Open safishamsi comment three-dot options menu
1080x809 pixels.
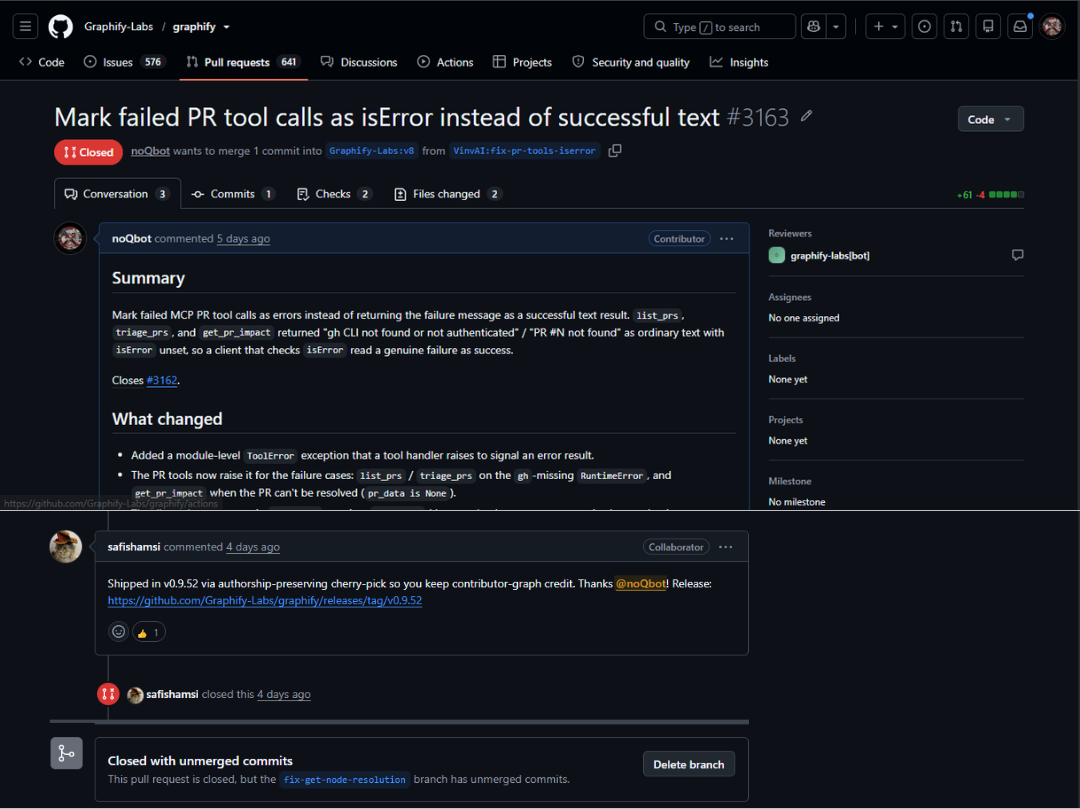pos(726,547)
